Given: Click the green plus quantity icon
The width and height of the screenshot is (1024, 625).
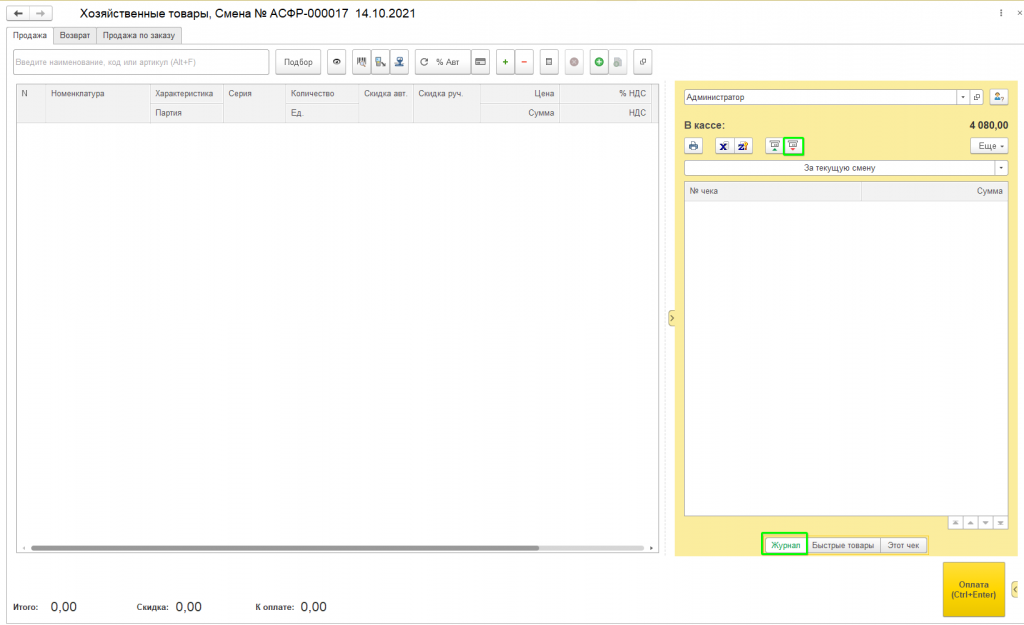Looking at the screenshot, I should click(x=505, y=62).
